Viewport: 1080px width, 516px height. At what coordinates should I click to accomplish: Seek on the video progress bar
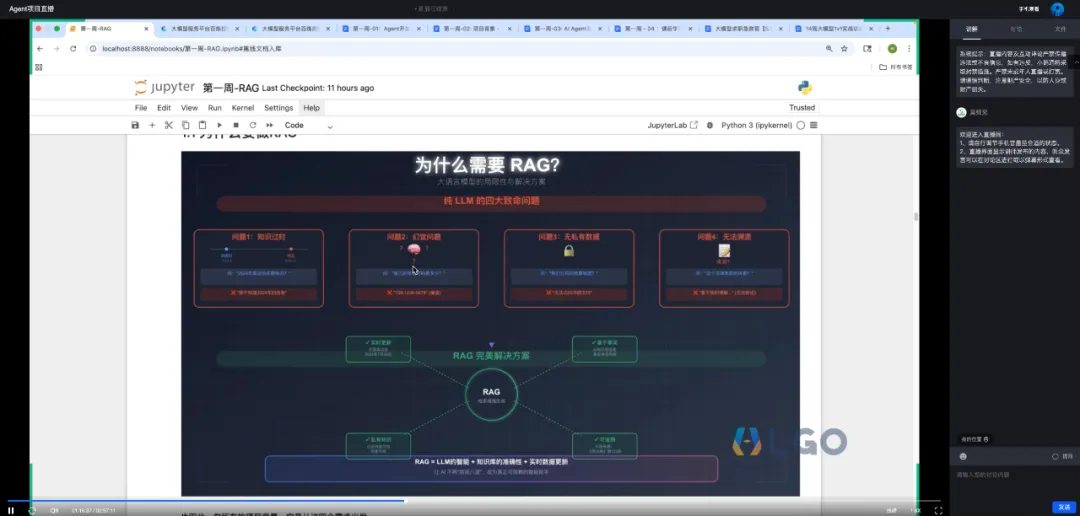[474, 501]
